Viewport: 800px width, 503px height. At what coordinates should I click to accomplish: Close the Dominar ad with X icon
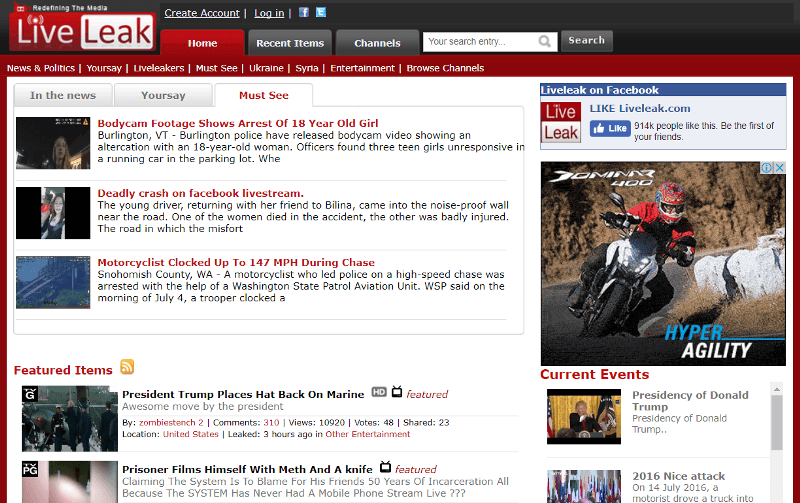click(780, 169)
